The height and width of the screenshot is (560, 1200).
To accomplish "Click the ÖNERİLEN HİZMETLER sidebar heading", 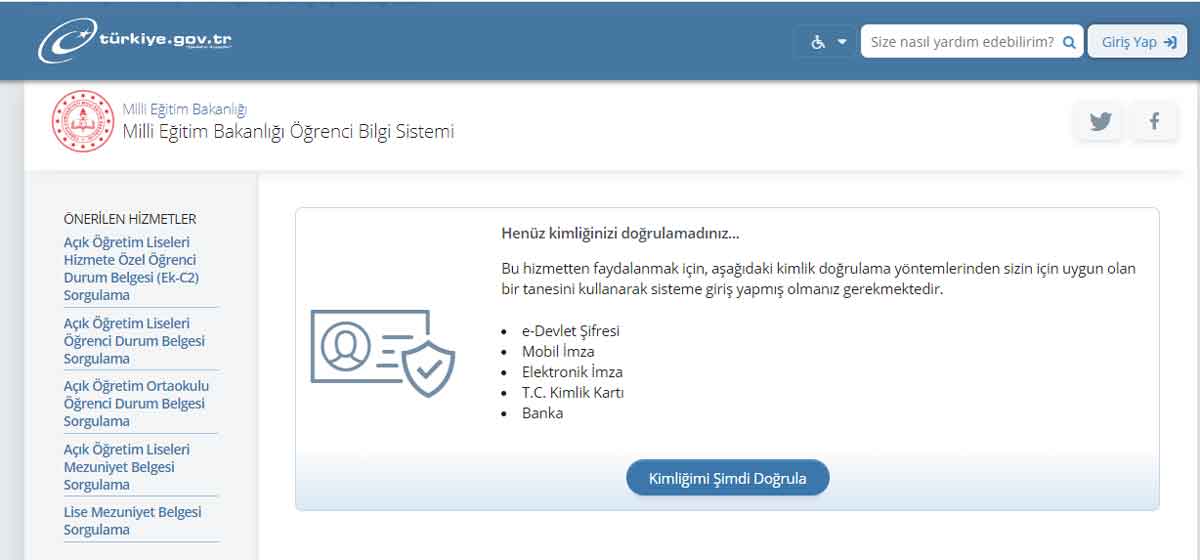I will pyautogui.click(x=130, y=219).
